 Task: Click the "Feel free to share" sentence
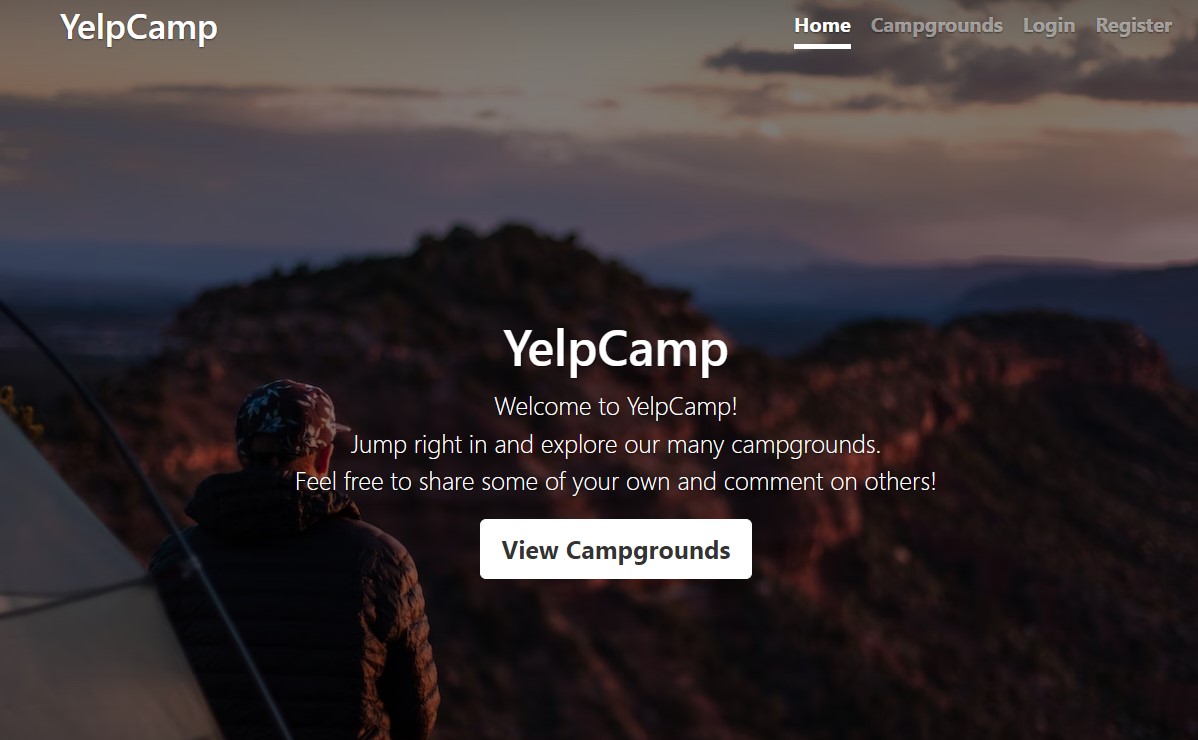coord(616,481)
